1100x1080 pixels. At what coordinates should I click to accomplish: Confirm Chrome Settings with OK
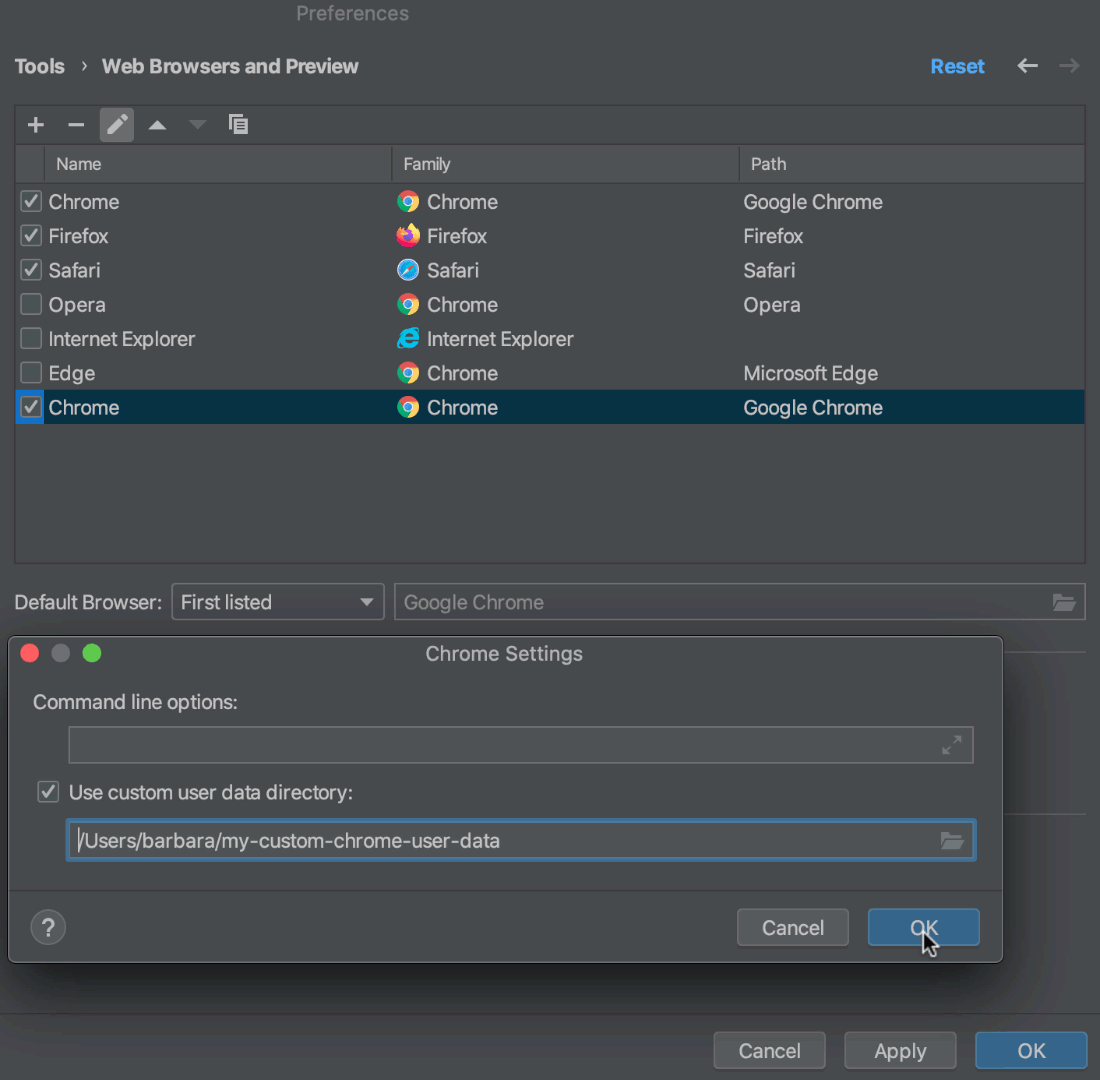922,927
